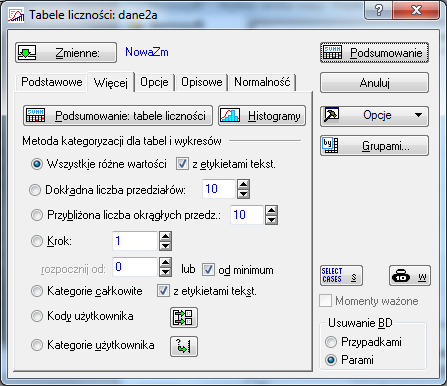Click the case weights W icon button
Screen dimensions: 447x386
410,276
